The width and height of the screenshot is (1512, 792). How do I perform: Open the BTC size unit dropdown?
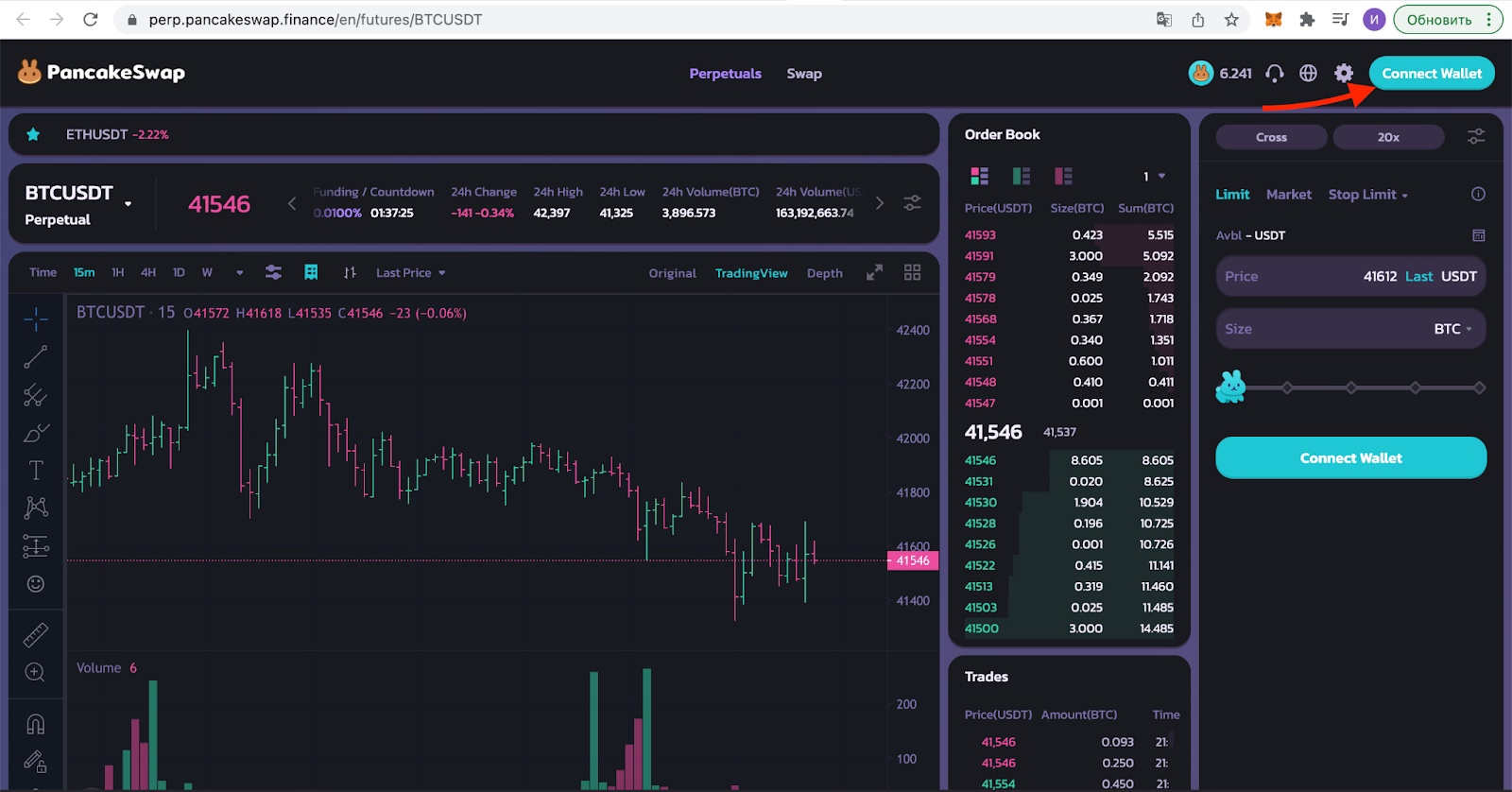click(1452, 329)
